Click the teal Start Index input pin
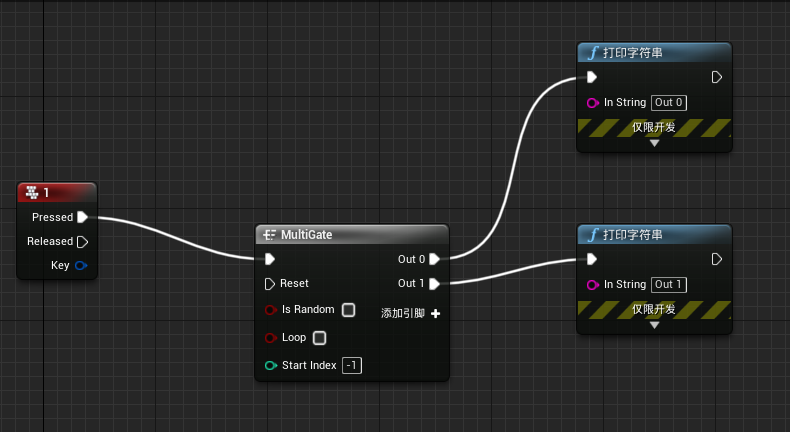This screenshot has width=790, height=432. click(x=270, y=365)
